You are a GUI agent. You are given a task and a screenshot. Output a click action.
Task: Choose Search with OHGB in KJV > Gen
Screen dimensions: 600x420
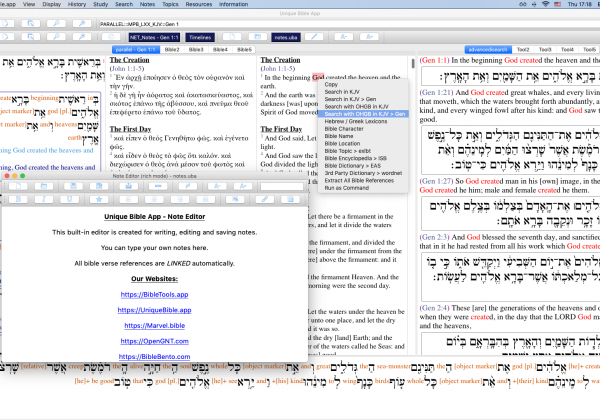tap(363, 114)
